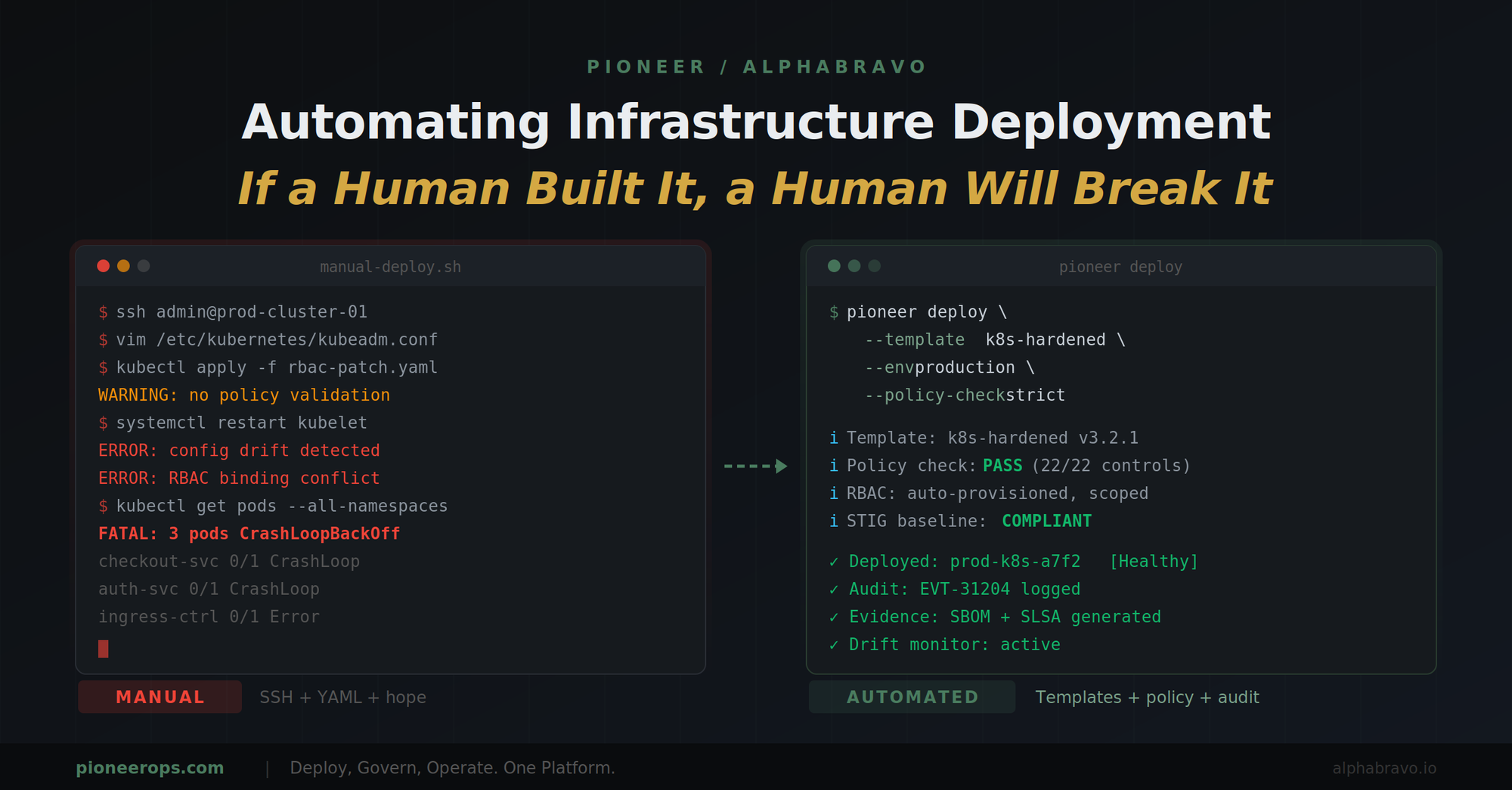Click the red terminal cursor block
Screen dimensions: 1512x790
click(104, 649)
